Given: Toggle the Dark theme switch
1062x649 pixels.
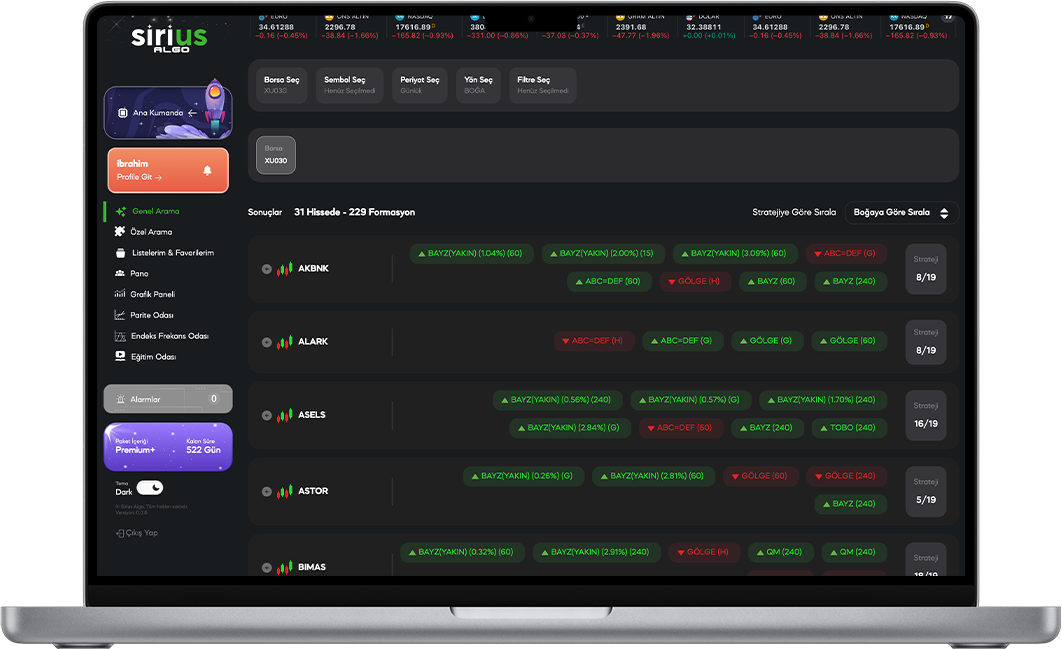Looking at the screenshot, I should click(x=150, y=488).
